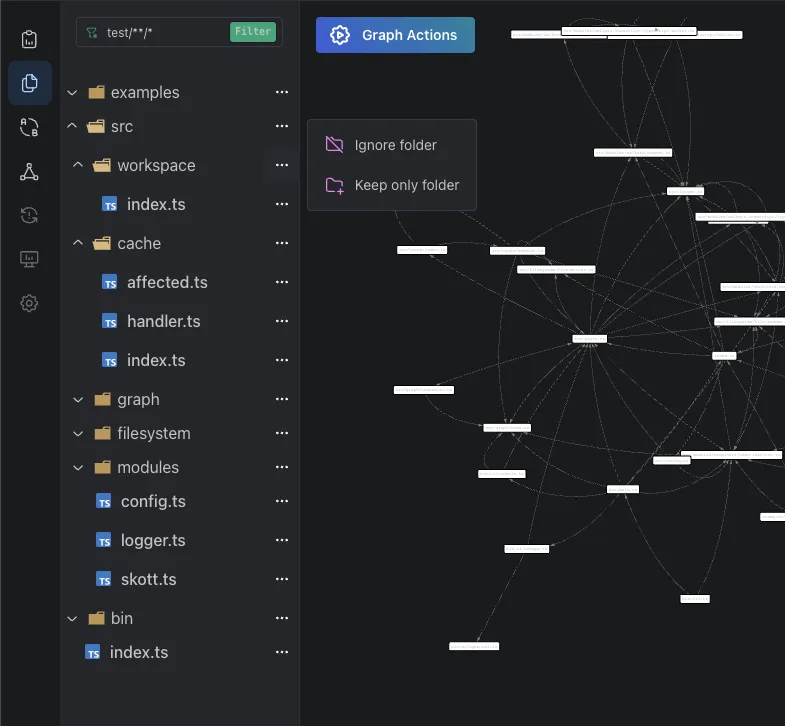Viewport: 785px width, 726px height.
Task: Open more options for examples folder
Action: (282, 92)
